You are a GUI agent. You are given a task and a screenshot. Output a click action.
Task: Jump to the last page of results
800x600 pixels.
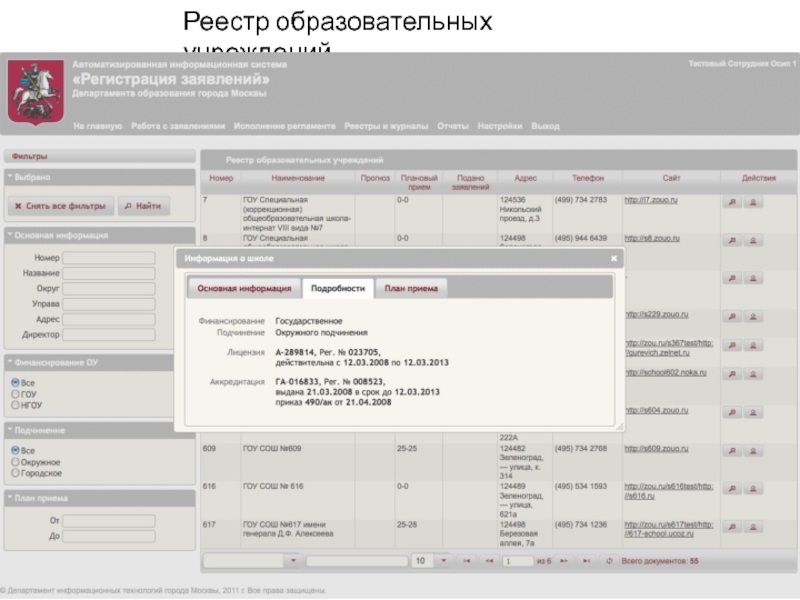[x=586, y=561]
